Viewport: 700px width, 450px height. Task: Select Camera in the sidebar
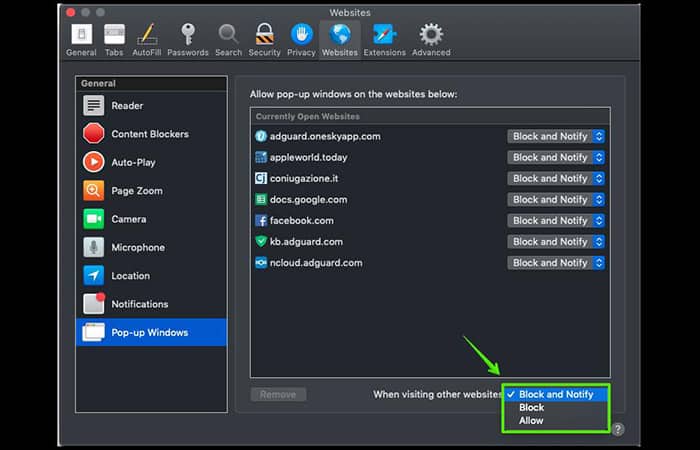pyautogui.click(x=151, y=219)
